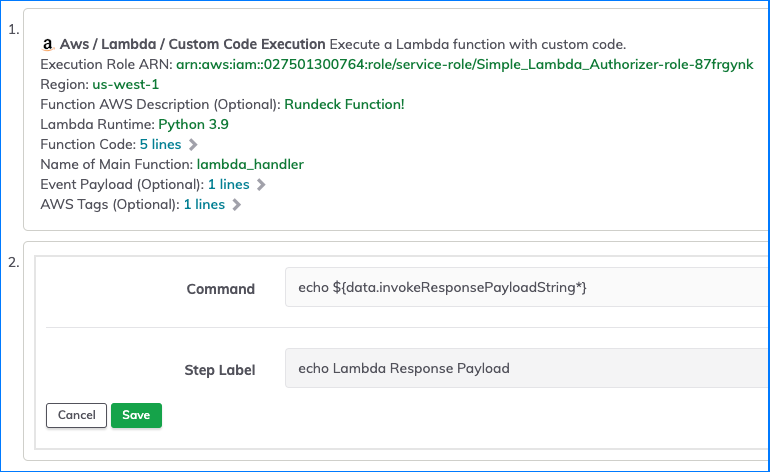Expand the AWS Tags chevron

coord(237,205)
